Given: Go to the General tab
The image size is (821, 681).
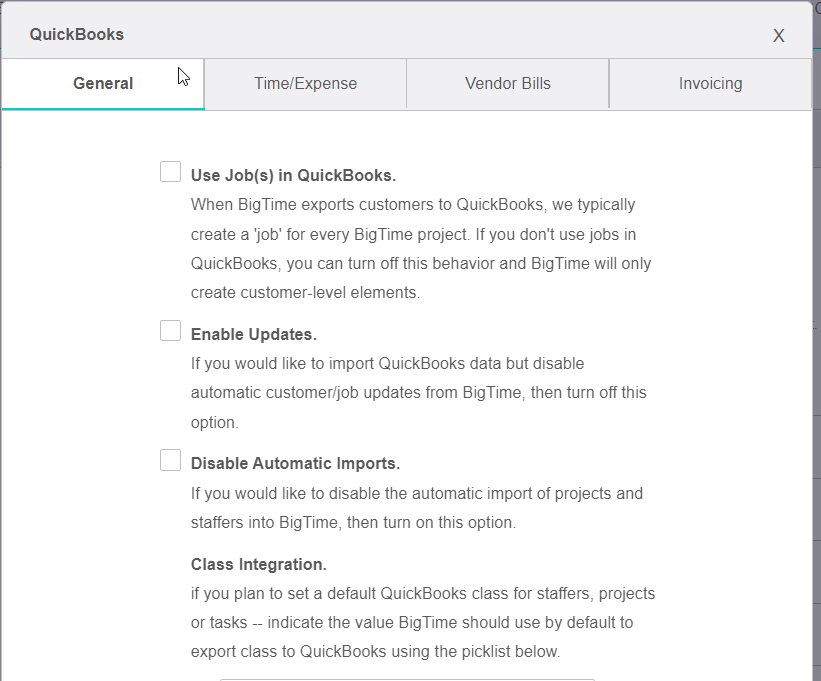Looking at the screenshot, I should pos(103,84).
